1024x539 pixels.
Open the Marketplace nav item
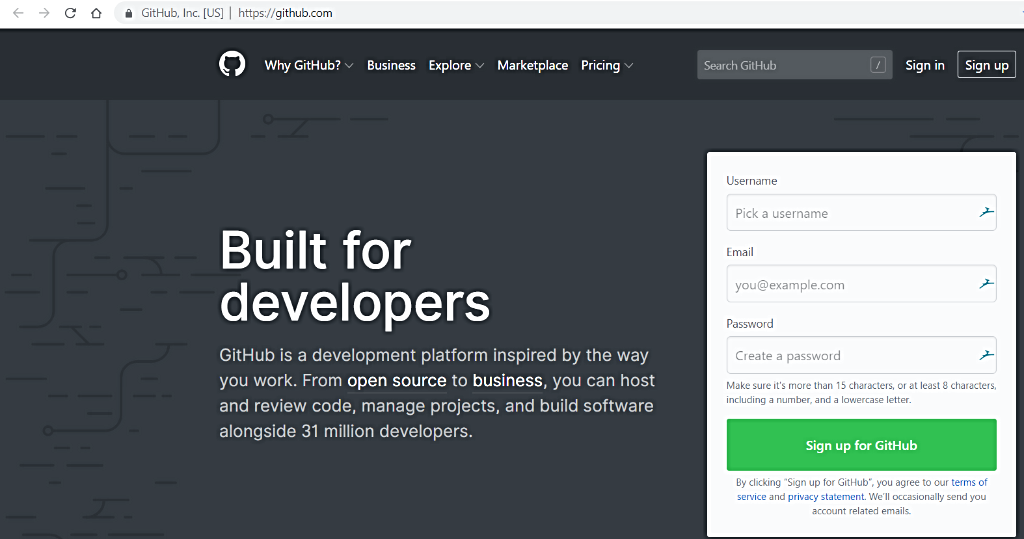point(532,65)
